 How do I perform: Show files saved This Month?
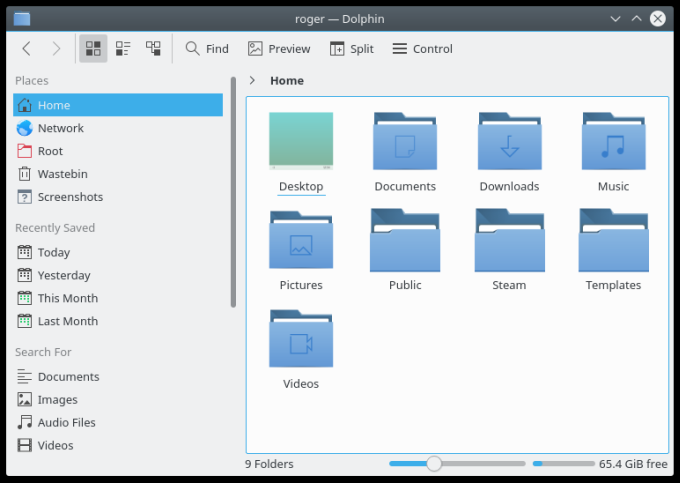(67, 298)
